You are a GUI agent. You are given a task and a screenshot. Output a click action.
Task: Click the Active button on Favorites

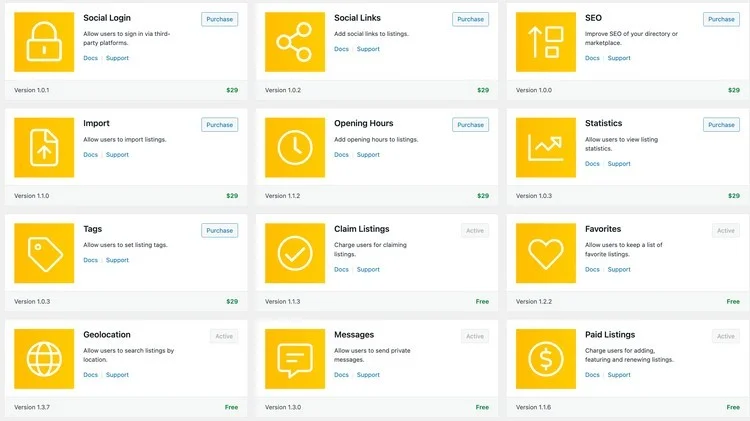(x=725, y=230)
